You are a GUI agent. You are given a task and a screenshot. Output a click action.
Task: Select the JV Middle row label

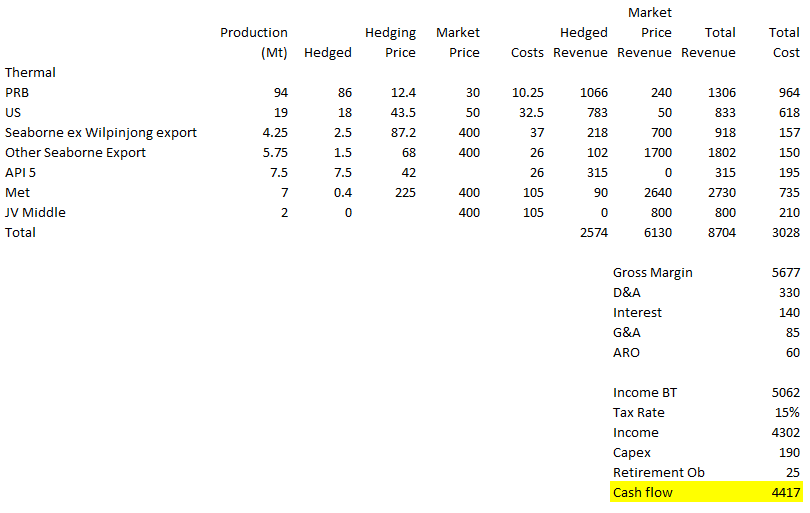34,212
